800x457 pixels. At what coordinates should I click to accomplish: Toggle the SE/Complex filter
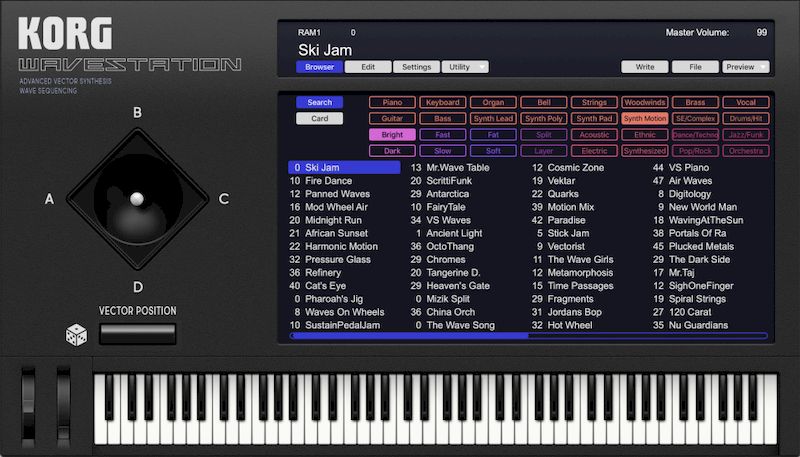(x=695, y=119)
